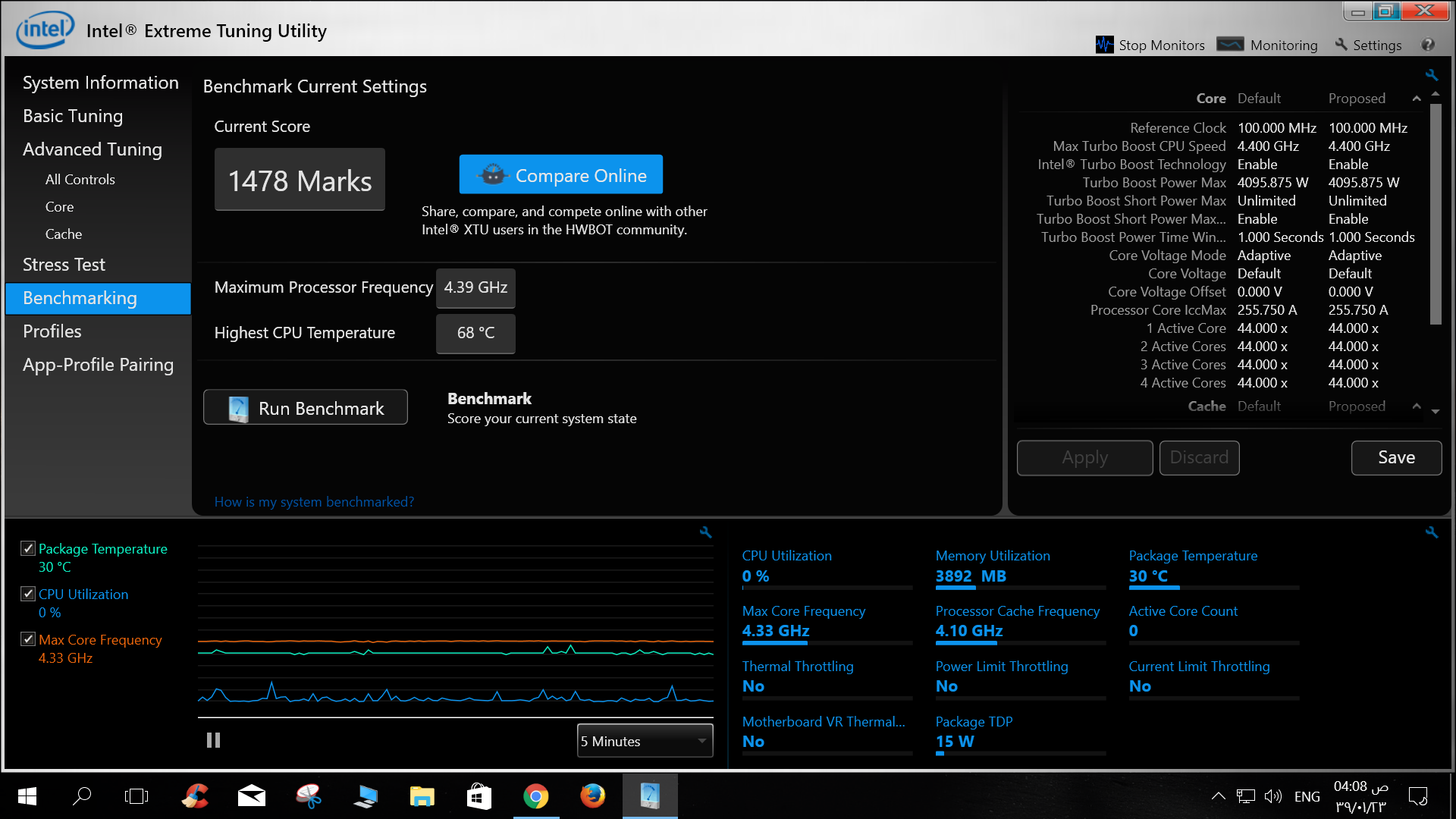Launch Chrome from taskbar
The height and width of the screenshot is (819, 1456).
(535, 796)
